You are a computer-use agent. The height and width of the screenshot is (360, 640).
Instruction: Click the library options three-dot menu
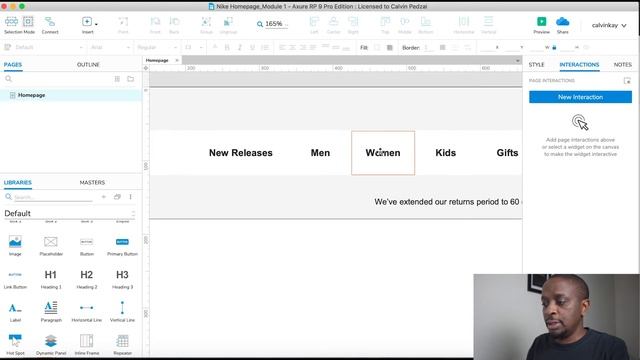[131, 197]
